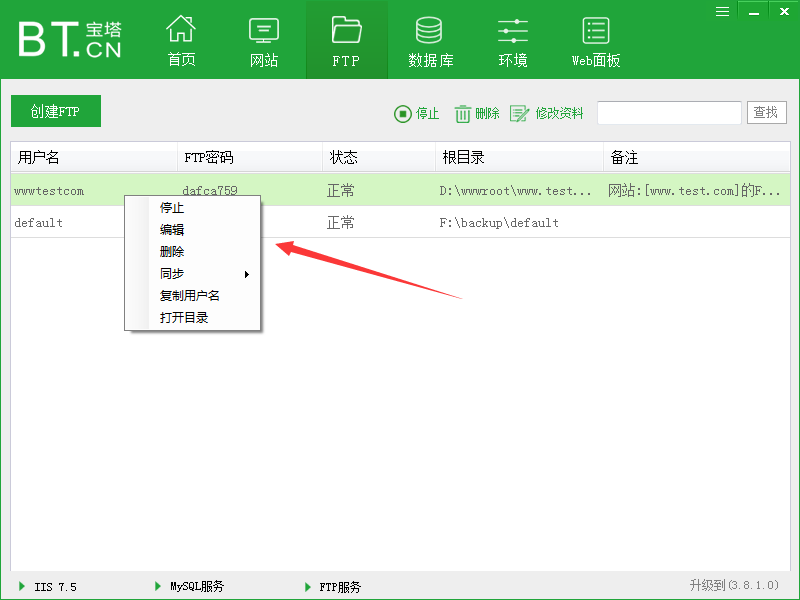Screen dimensions: 800x600
Task: Open the 网站 (Website) section icon
Action: (263, 40)
